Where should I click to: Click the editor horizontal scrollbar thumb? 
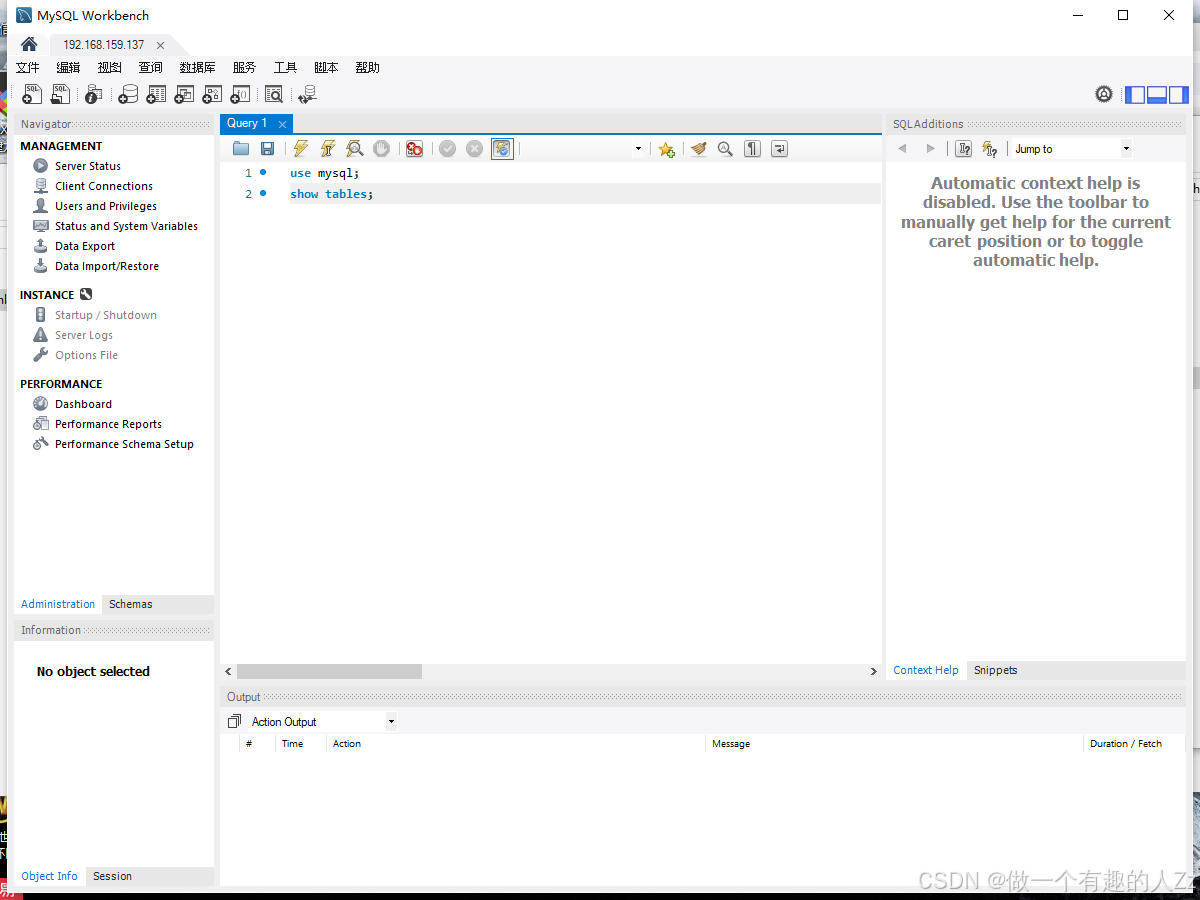point(329,672)
